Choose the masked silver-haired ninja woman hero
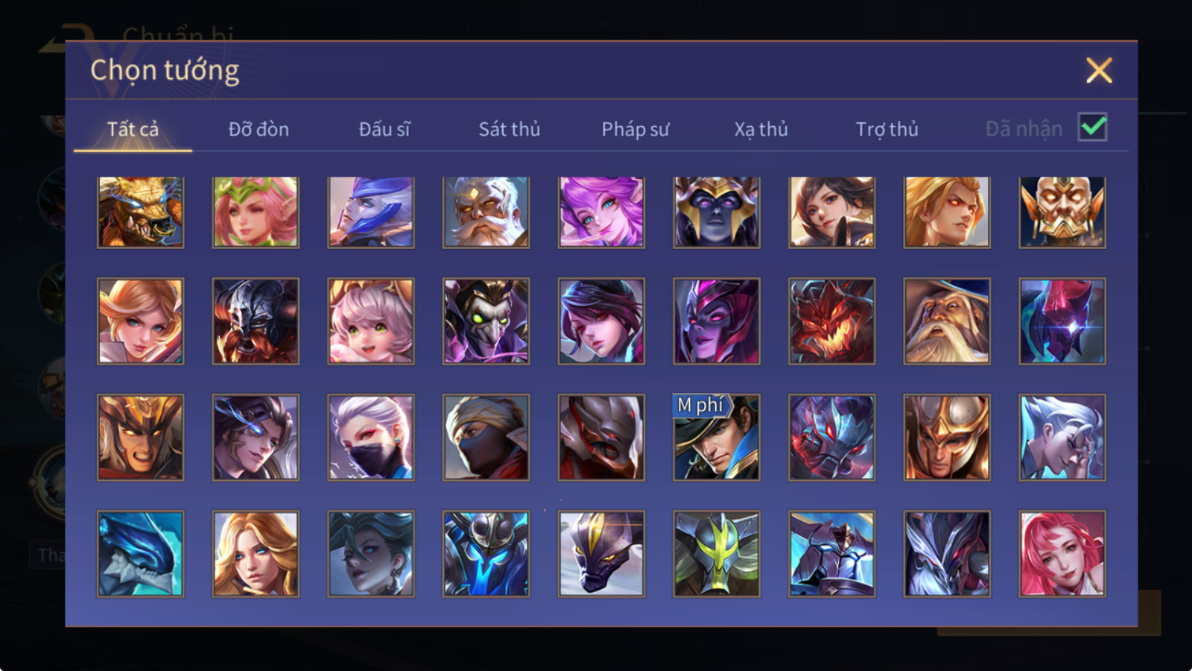The width and height of the screenshot is (1192, 671). click(371, 437)
